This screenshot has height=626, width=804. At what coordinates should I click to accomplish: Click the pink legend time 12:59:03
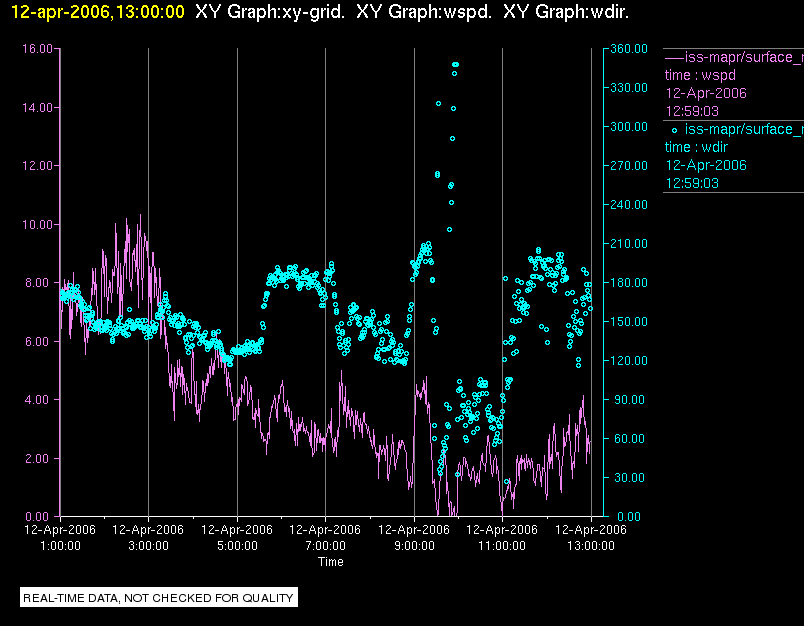[692, 111]
